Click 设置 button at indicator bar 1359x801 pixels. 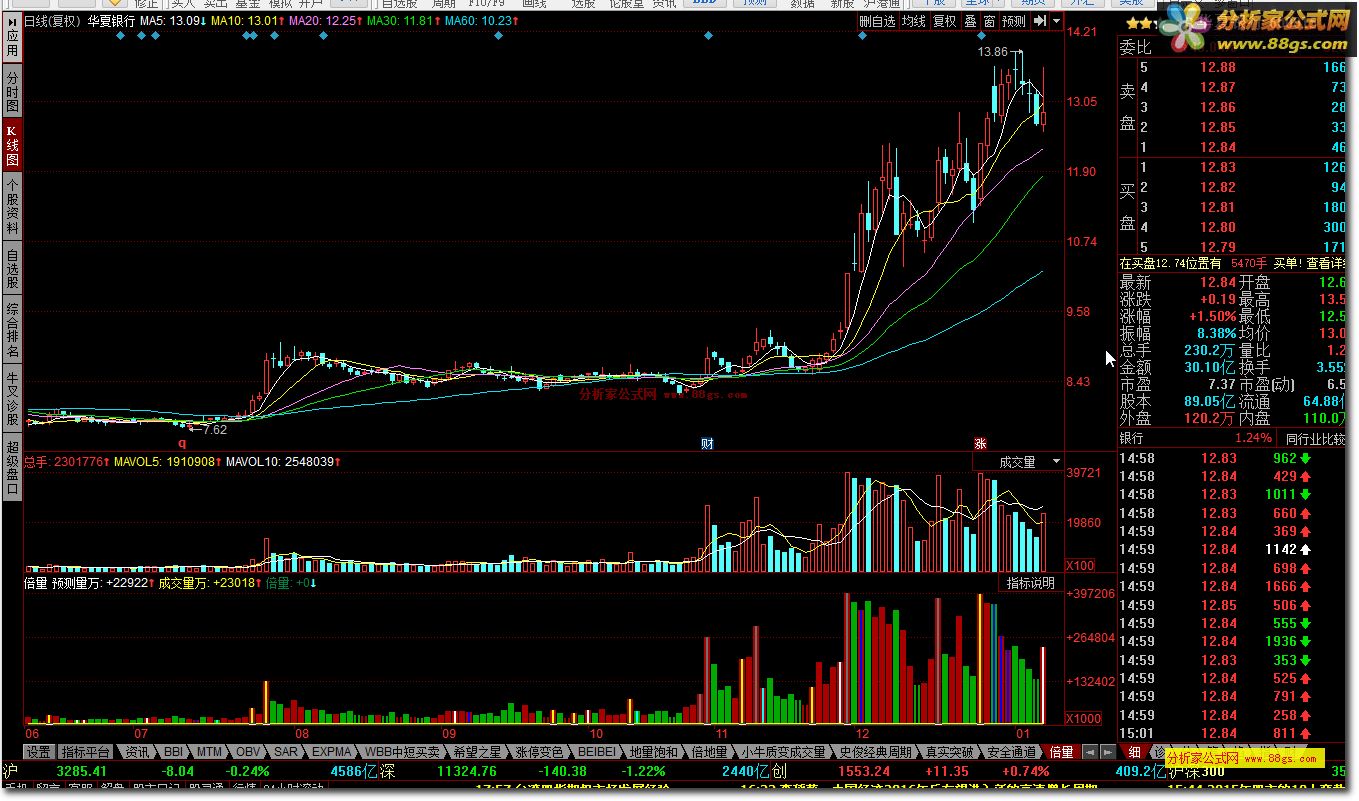coord(39,752)
